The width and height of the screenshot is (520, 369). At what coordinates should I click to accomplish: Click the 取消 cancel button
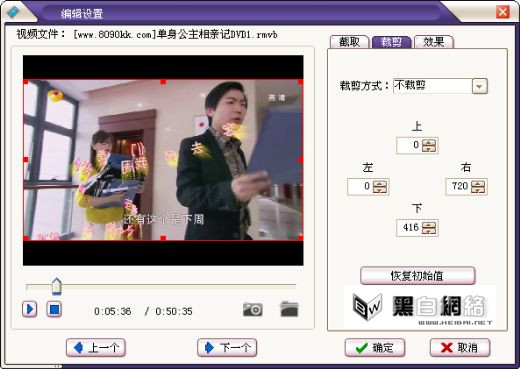[x=460, y=348]
